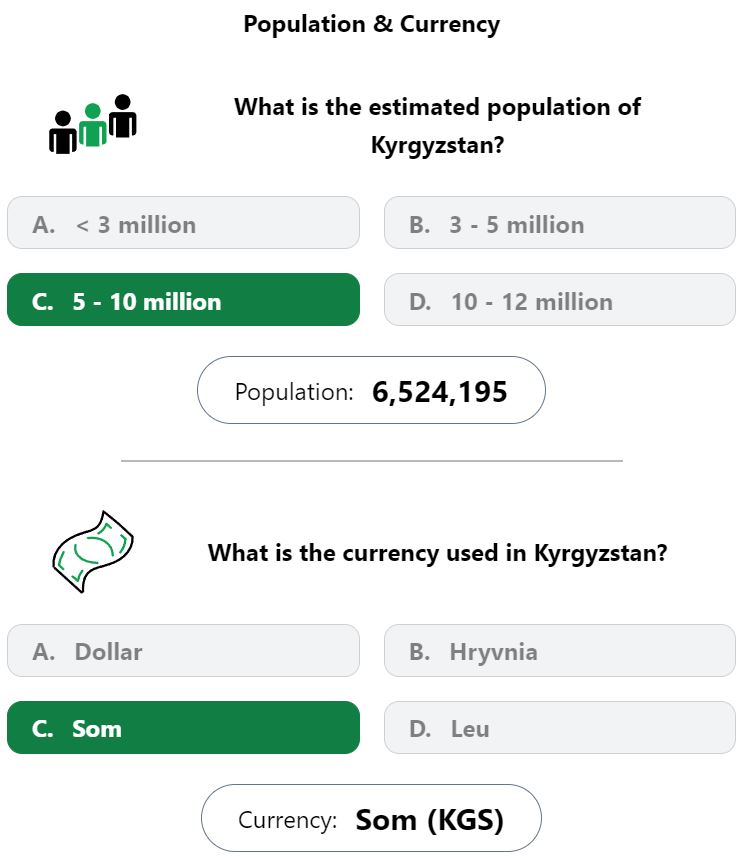
Task: Select the highlighted Som answer
Action: [183, 727]
